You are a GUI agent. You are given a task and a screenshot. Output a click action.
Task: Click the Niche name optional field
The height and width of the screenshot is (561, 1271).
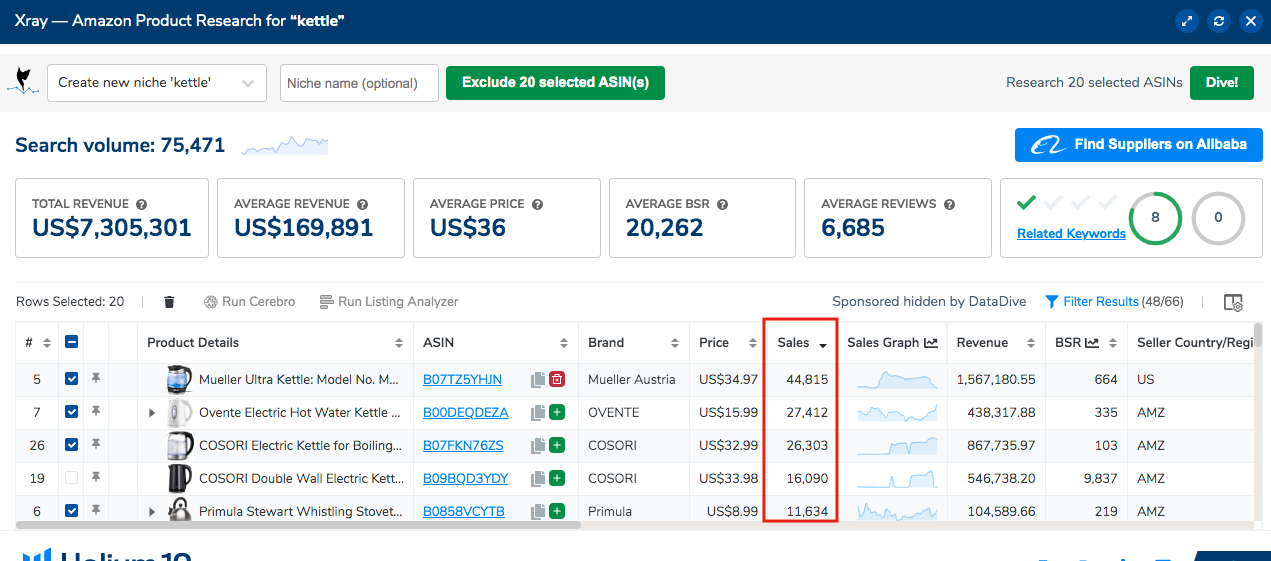pos(359,83)
